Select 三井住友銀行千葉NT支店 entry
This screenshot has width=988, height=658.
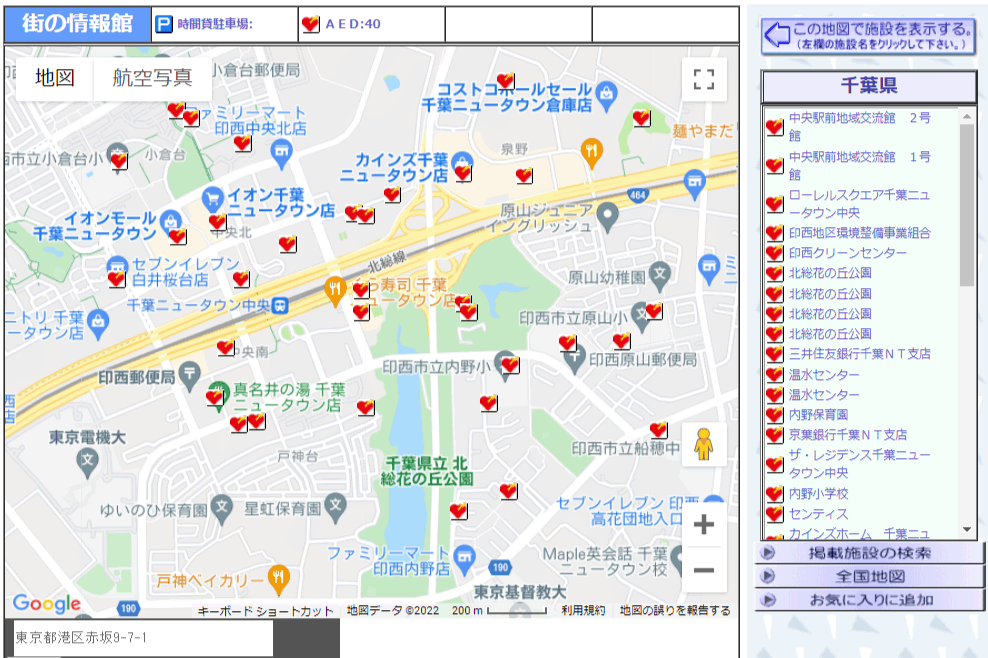pos(859,354)
